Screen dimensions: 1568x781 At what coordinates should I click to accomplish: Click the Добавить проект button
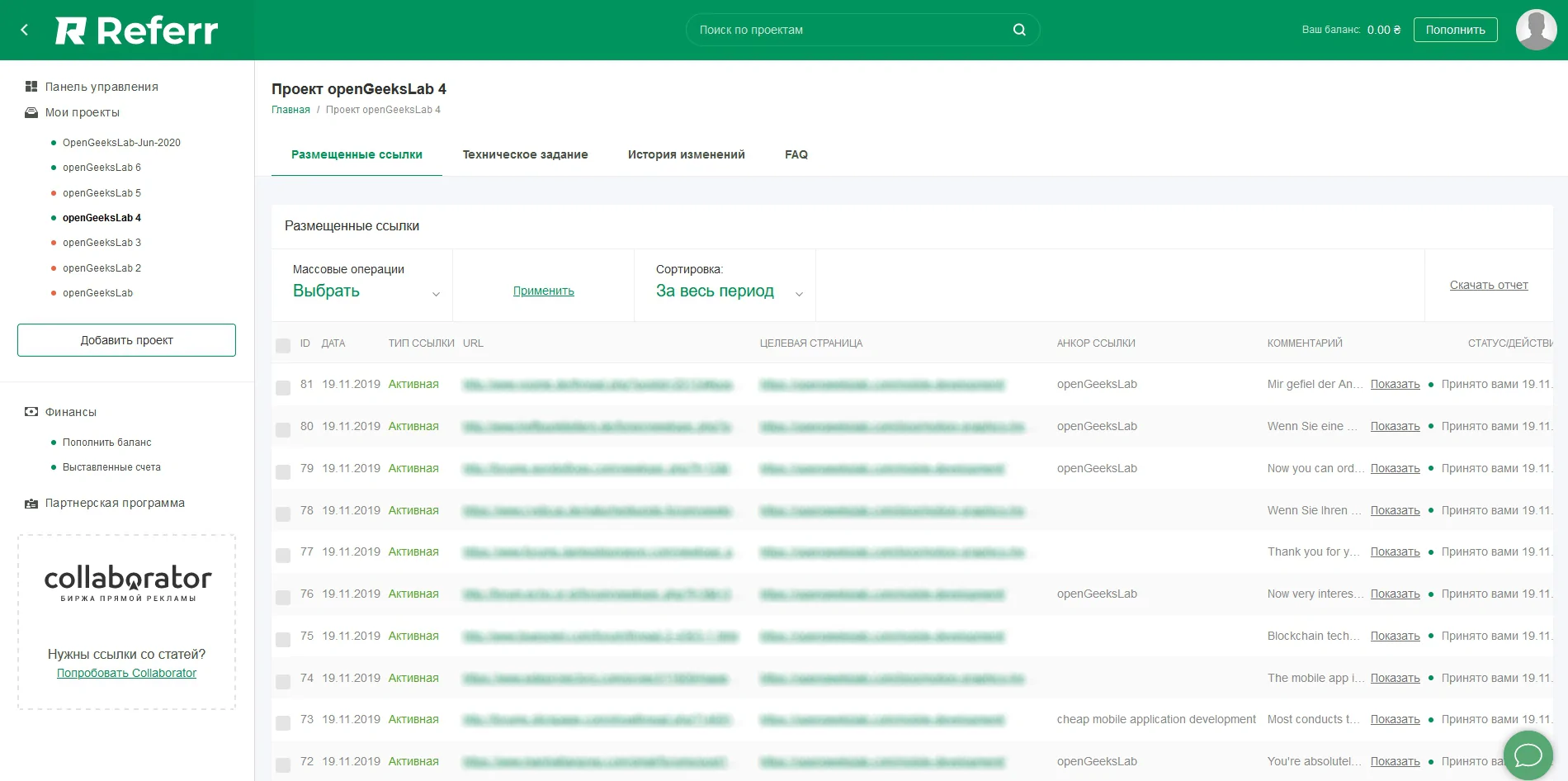click(126, 340)
